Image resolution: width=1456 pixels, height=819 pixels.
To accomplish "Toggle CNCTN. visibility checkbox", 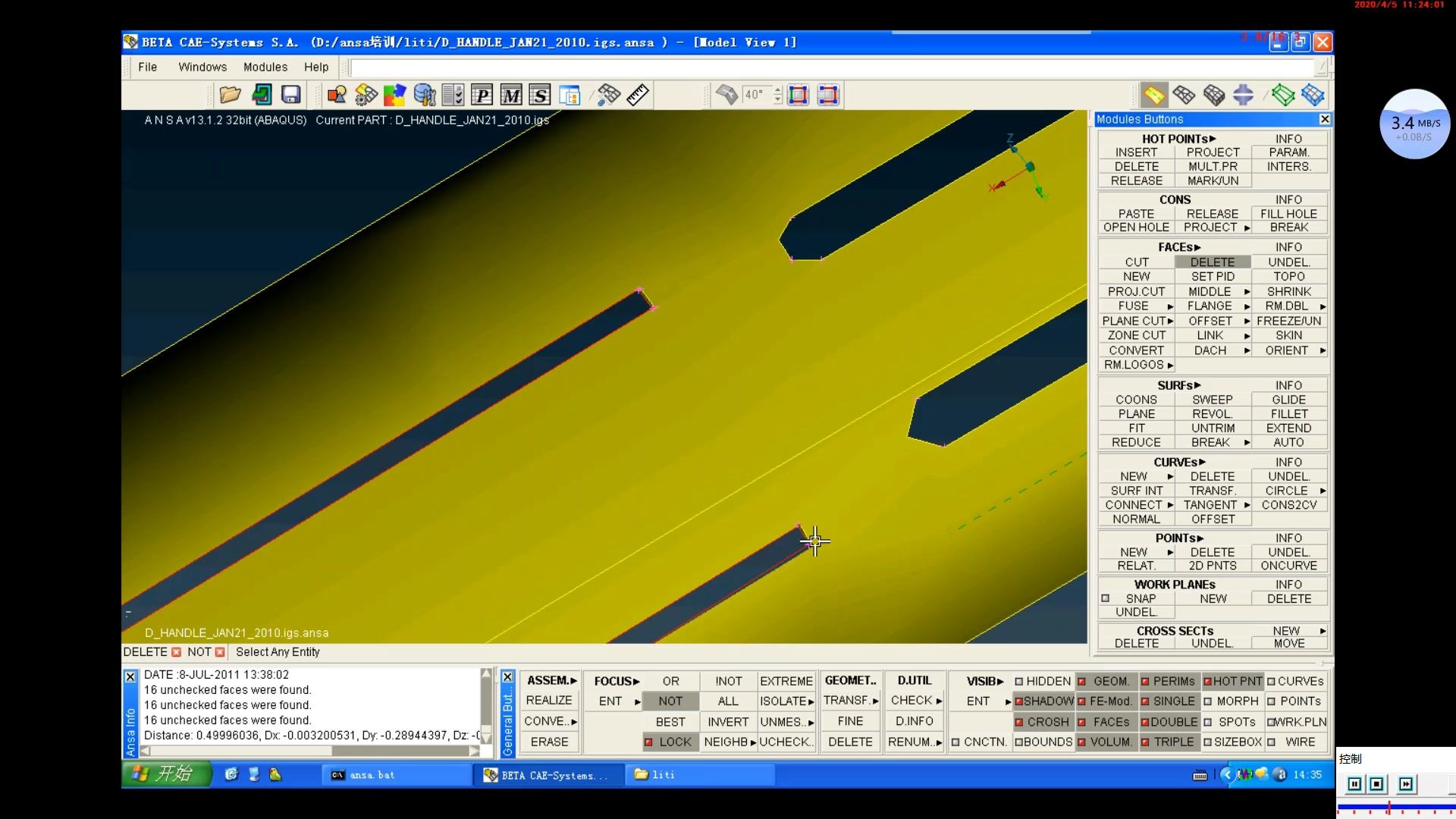I will (955, 742).
